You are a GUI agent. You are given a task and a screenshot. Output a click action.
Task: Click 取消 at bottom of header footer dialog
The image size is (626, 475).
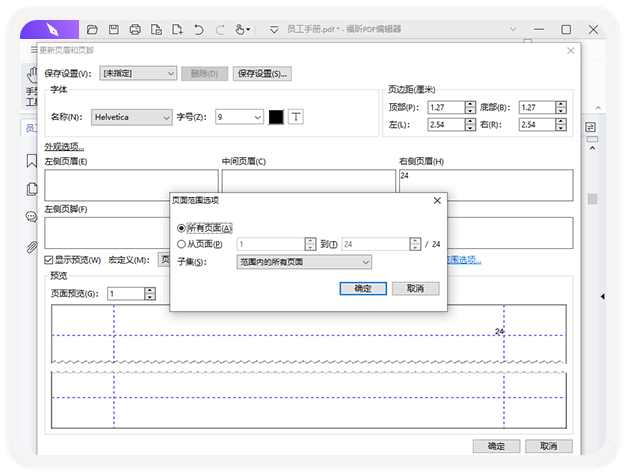pos(549,446)
